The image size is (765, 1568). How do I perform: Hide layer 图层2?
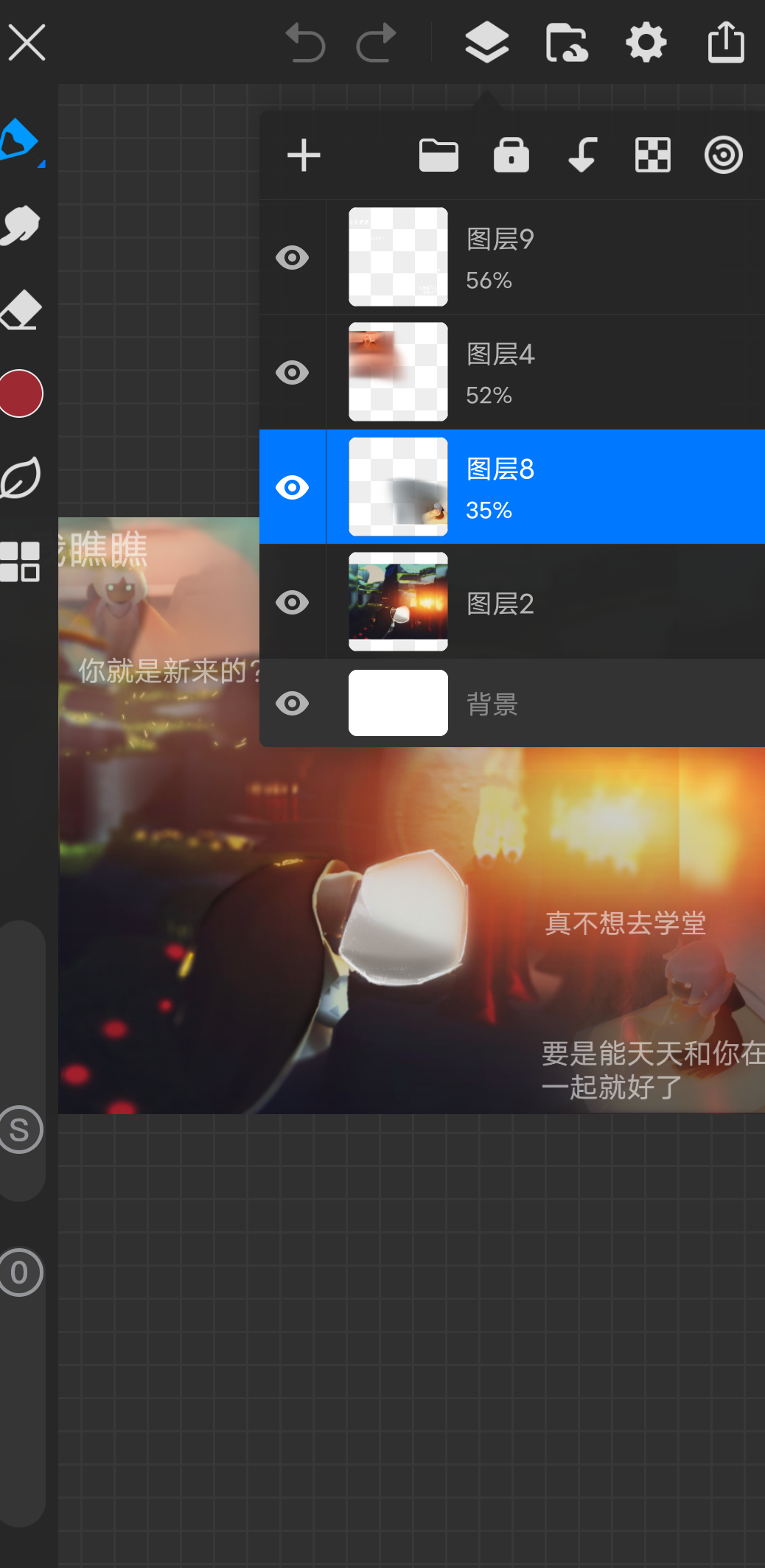(x=292, y=602)
